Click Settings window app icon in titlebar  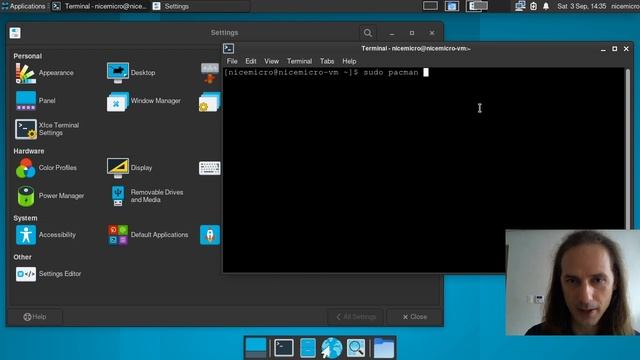(15, 33)
